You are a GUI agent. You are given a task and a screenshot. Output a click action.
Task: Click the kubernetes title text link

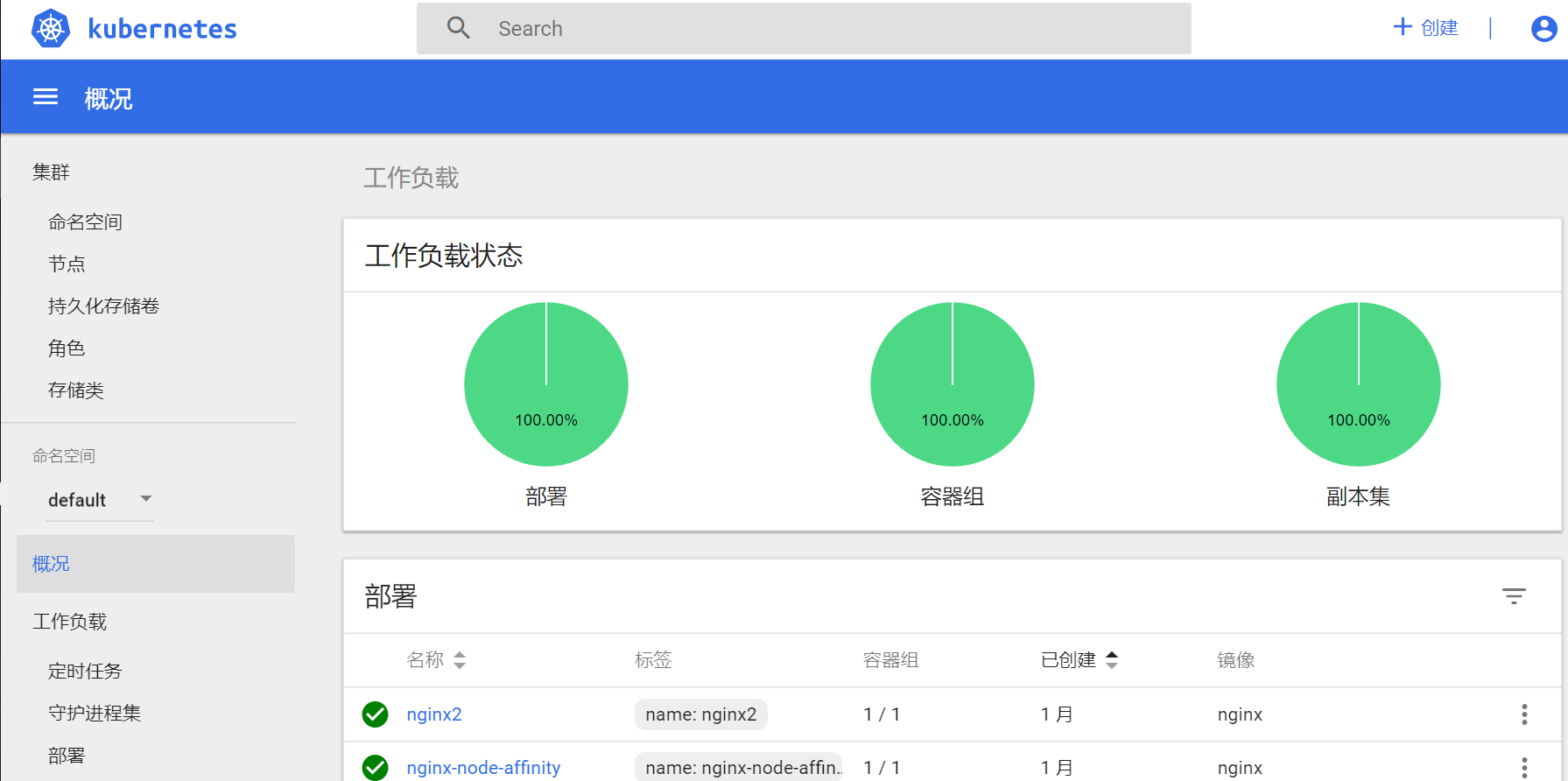(x=163, y=29)
